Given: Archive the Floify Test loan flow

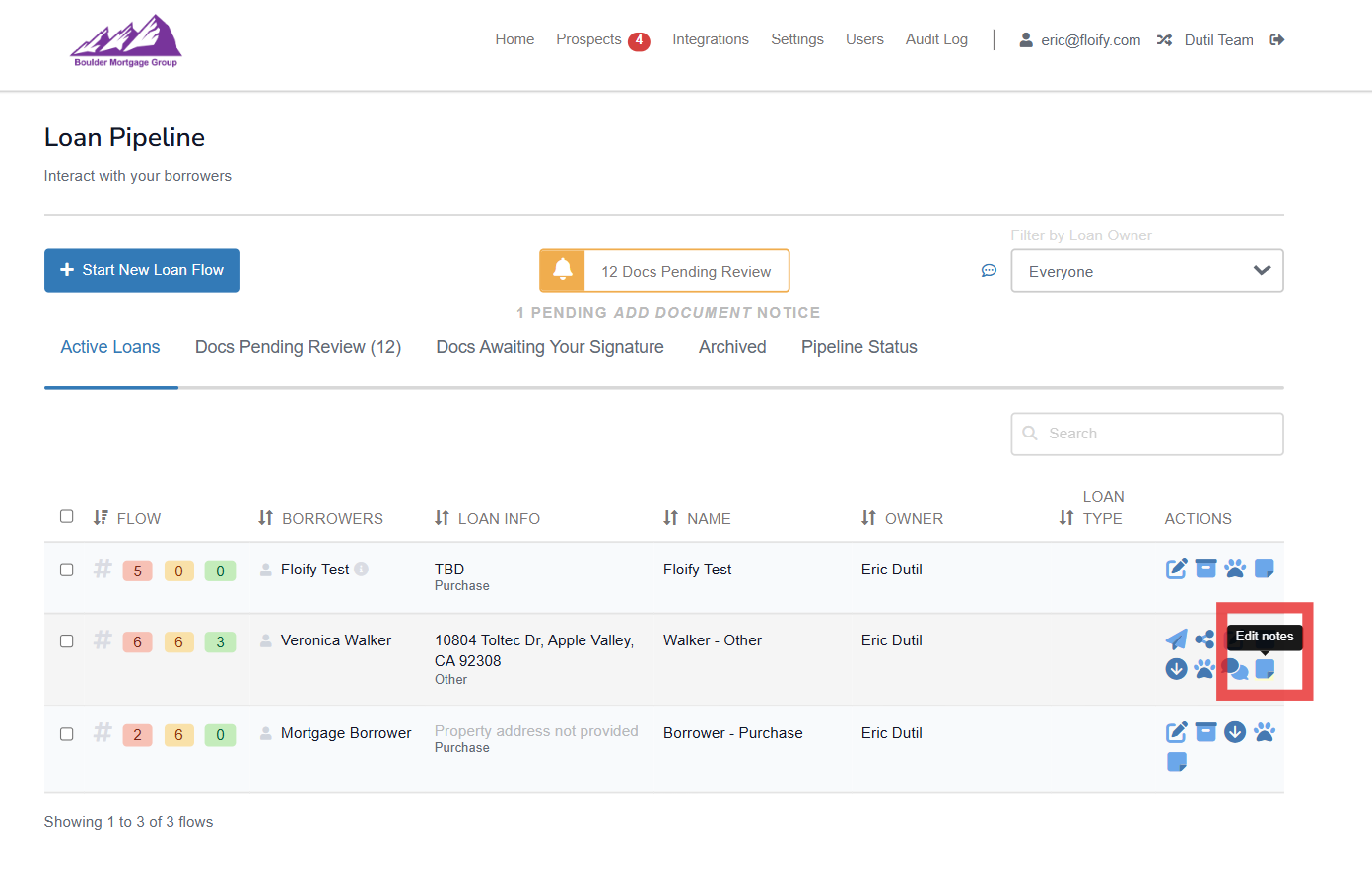Looking at the screenshot, I should click(x=1205, y=569).
